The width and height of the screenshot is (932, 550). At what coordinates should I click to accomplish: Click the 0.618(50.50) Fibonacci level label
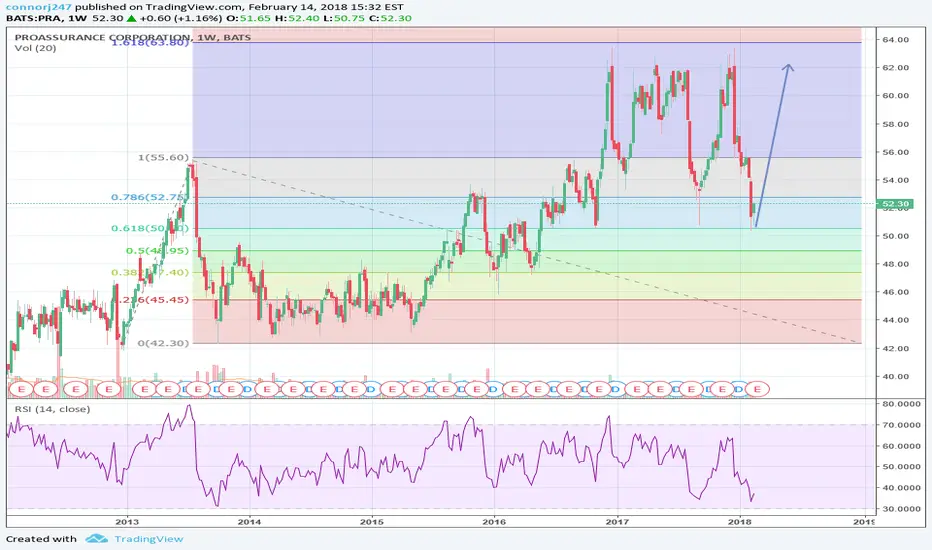(149, 228)
